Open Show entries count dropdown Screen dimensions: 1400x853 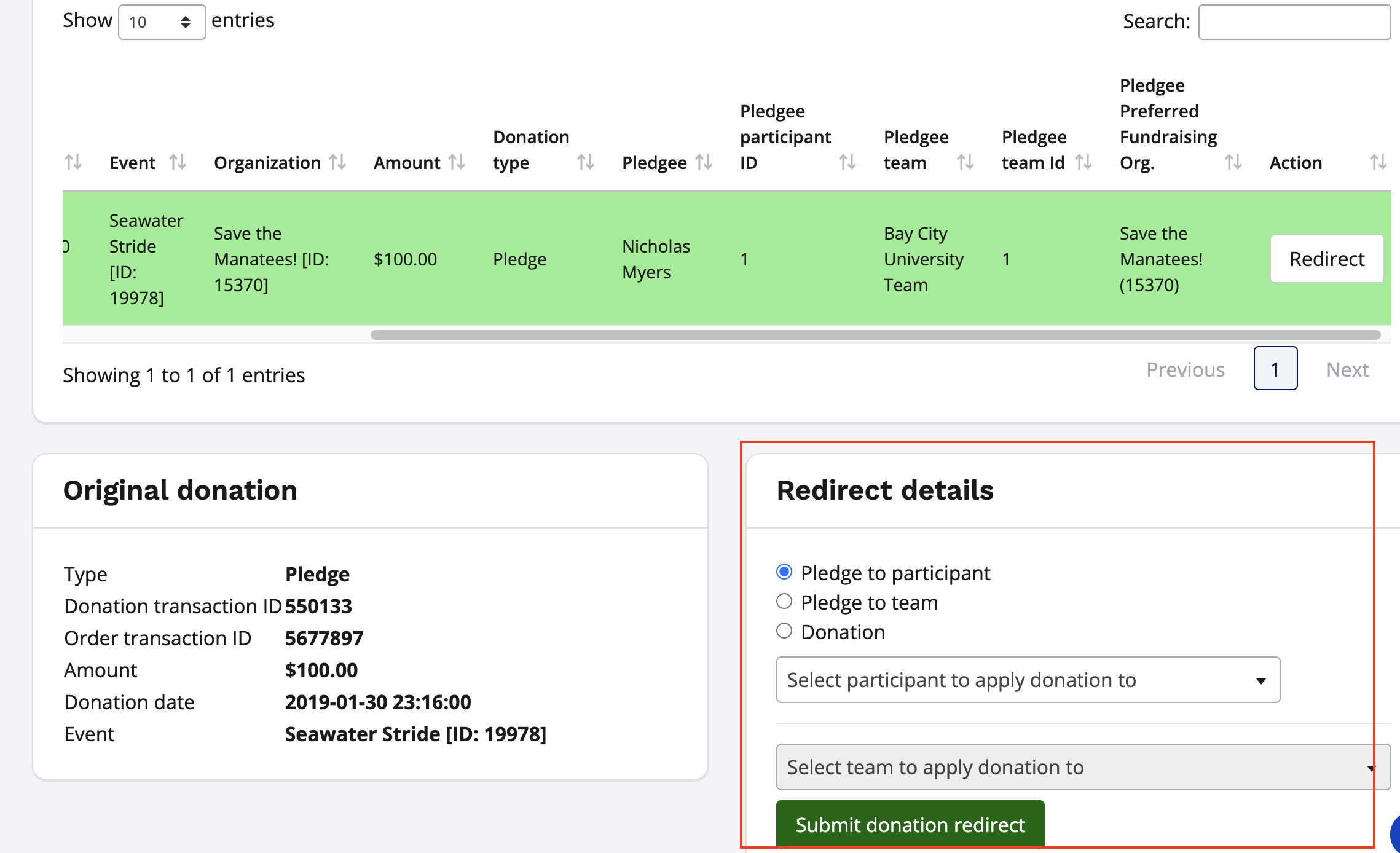(x=162, y=22)
